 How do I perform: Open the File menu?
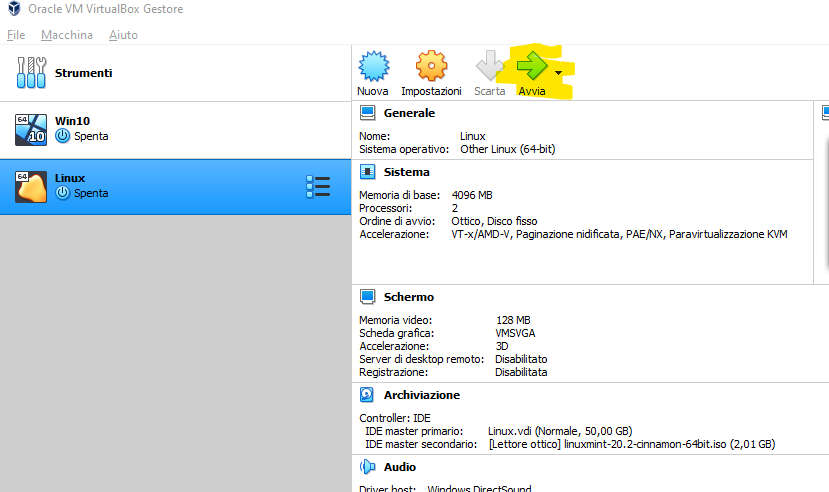click(x=16, y=35)
